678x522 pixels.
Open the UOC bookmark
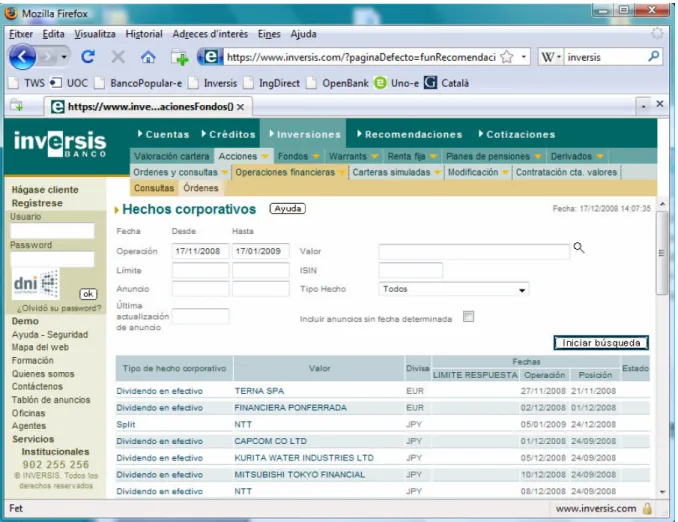pyautogui.click(x=69, y=83)
